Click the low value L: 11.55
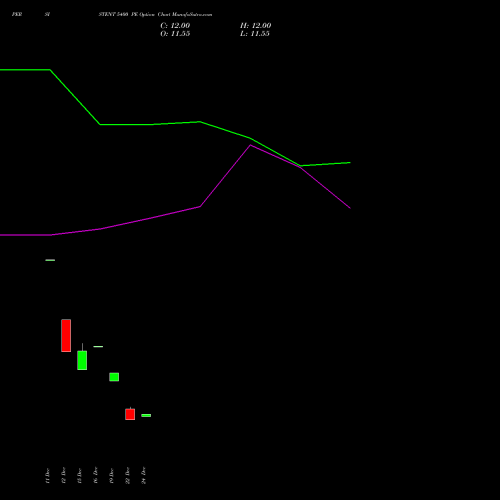The width and height of the screenshot is (500, 500). tap(255, 34)
